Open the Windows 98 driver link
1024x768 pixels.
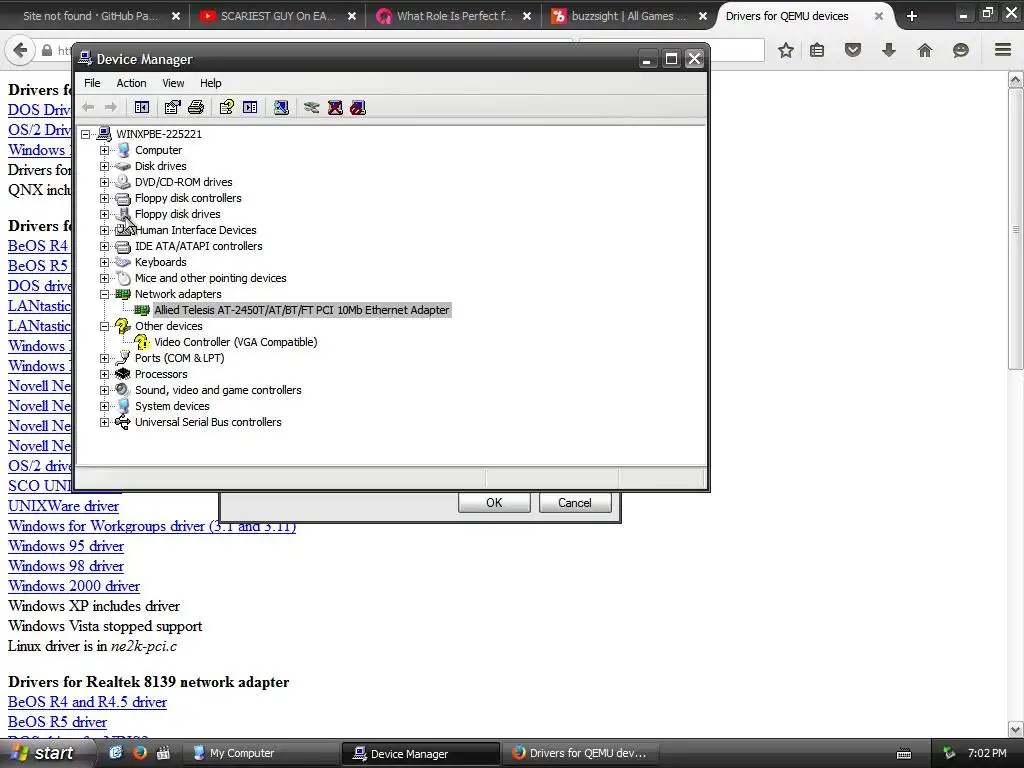[66, 566]
